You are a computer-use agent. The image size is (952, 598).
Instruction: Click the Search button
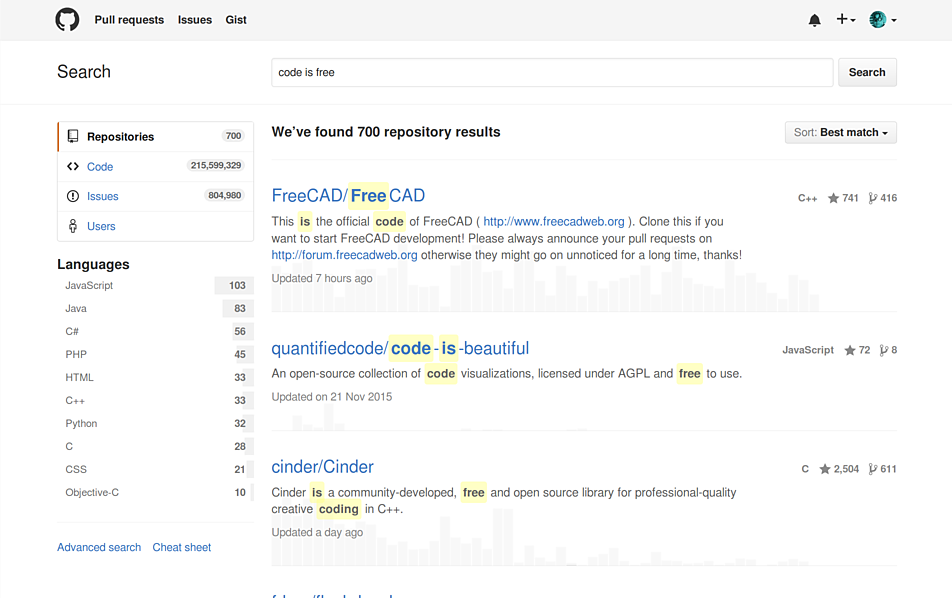(867, 72)
